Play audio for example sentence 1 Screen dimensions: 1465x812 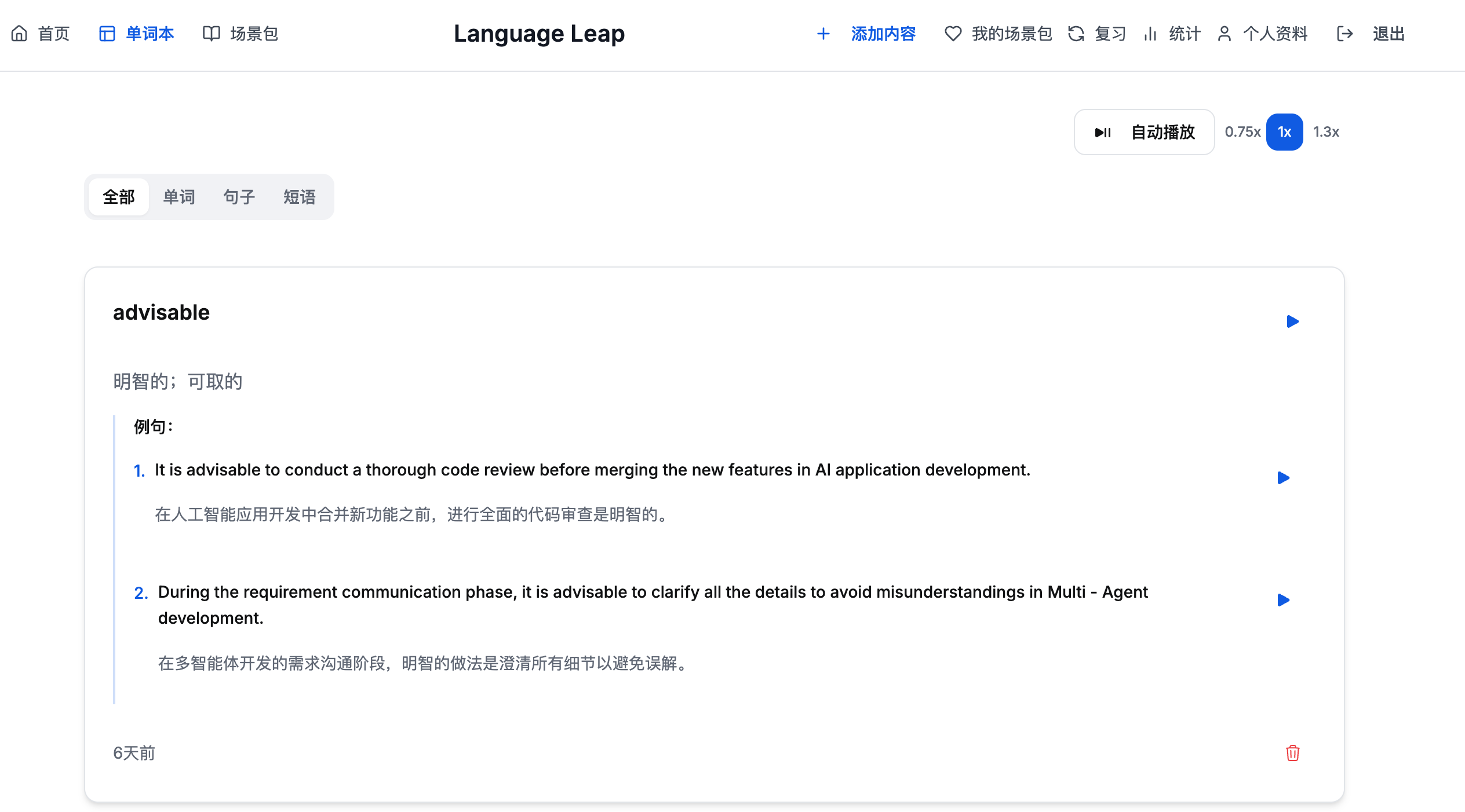(x=1284, y=478)
